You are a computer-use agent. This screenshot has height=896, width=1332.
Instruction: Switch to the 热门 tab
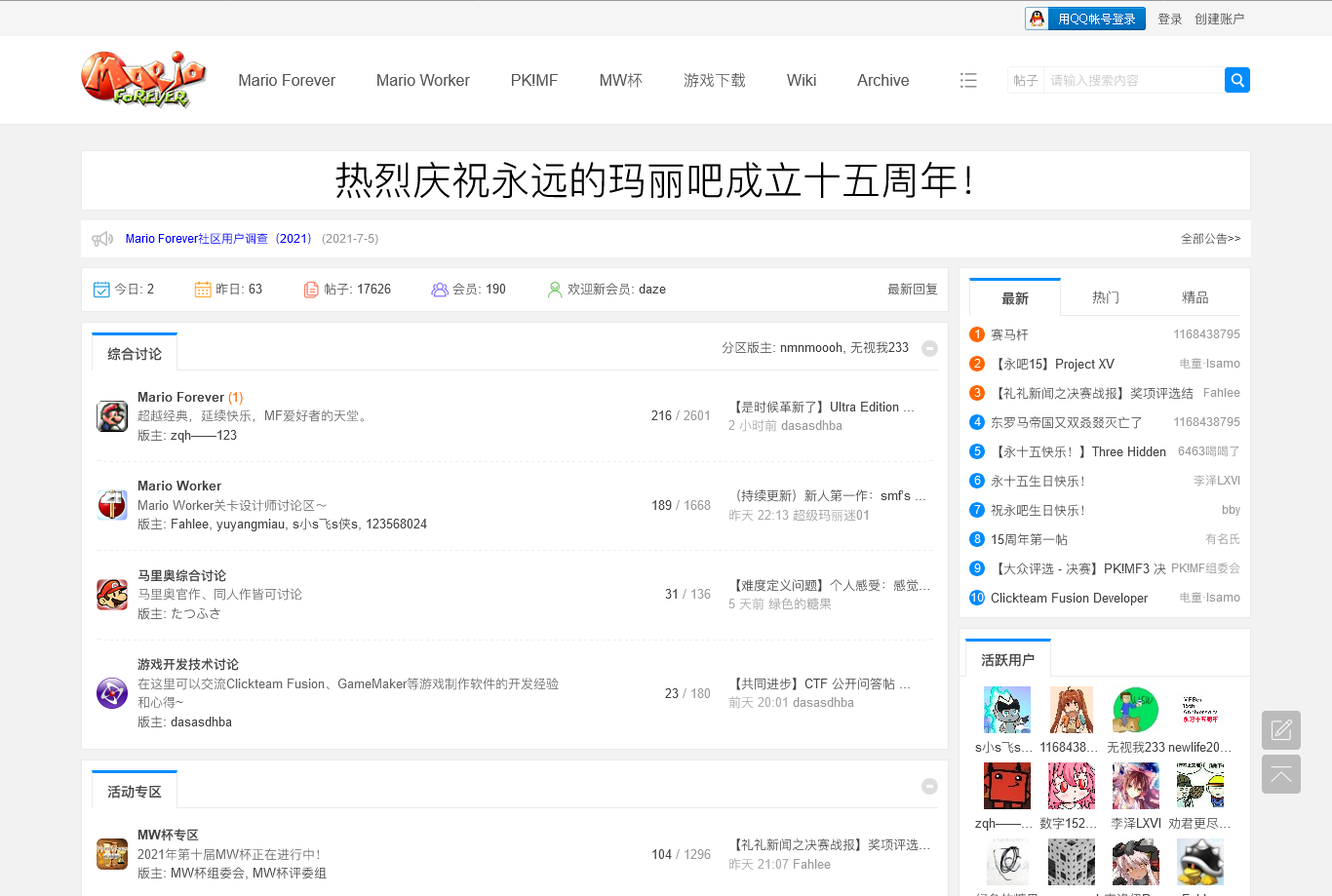click(x=1106, y=297)
